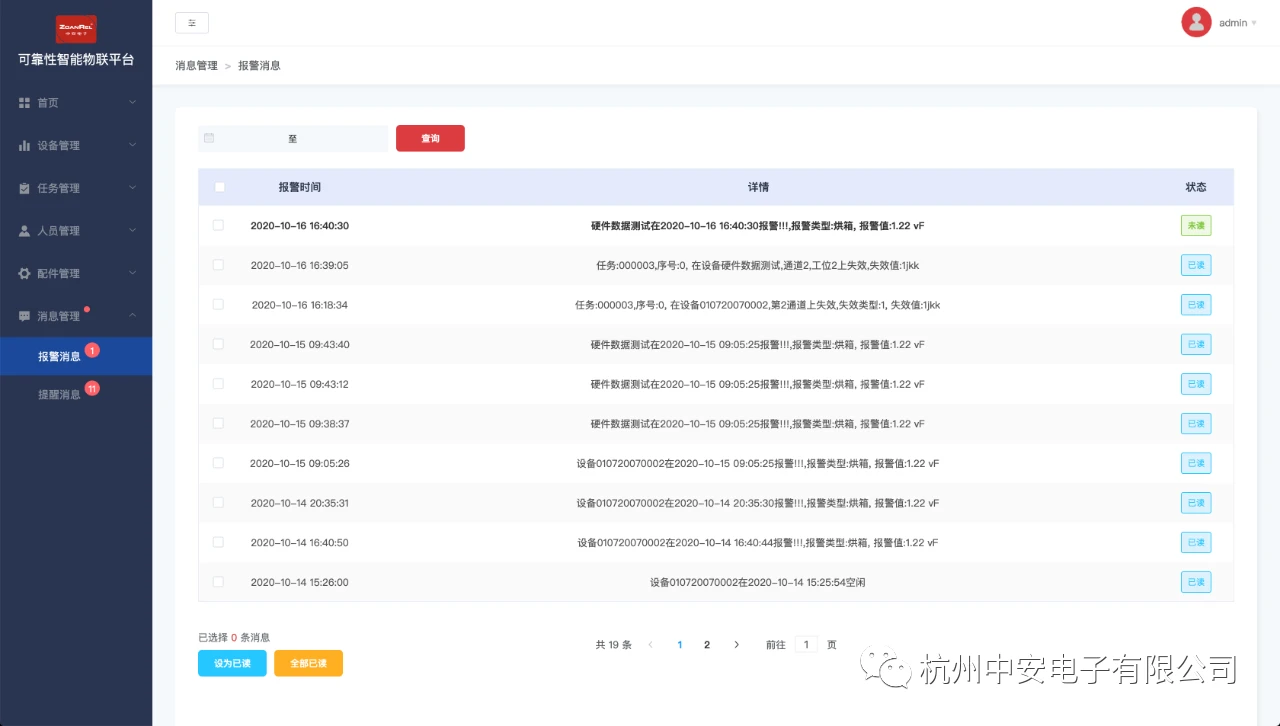
Task: Click the calendar icon in date range field
Action: click(x=209, y=138)
